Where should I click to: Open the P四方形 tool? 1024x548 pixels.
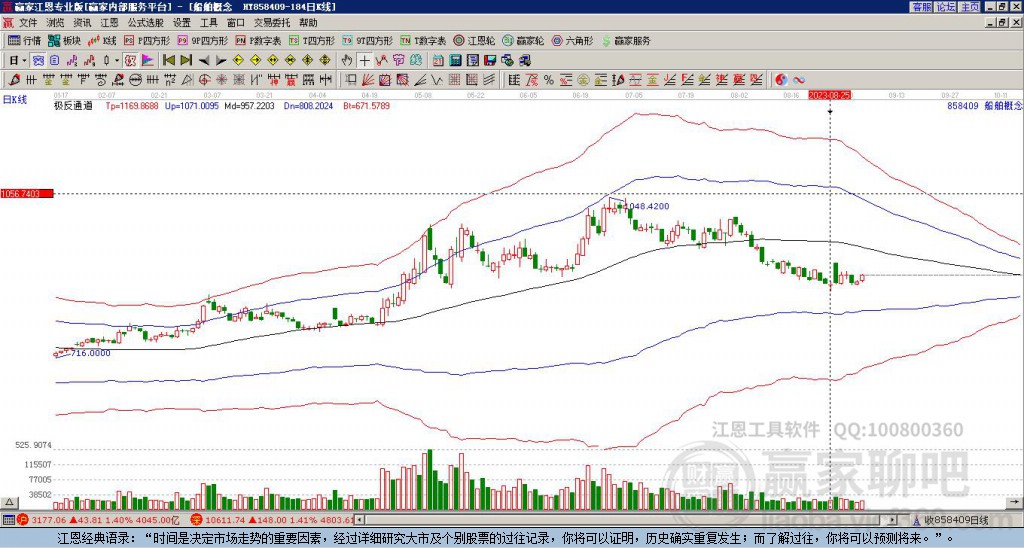pos(147,40)
